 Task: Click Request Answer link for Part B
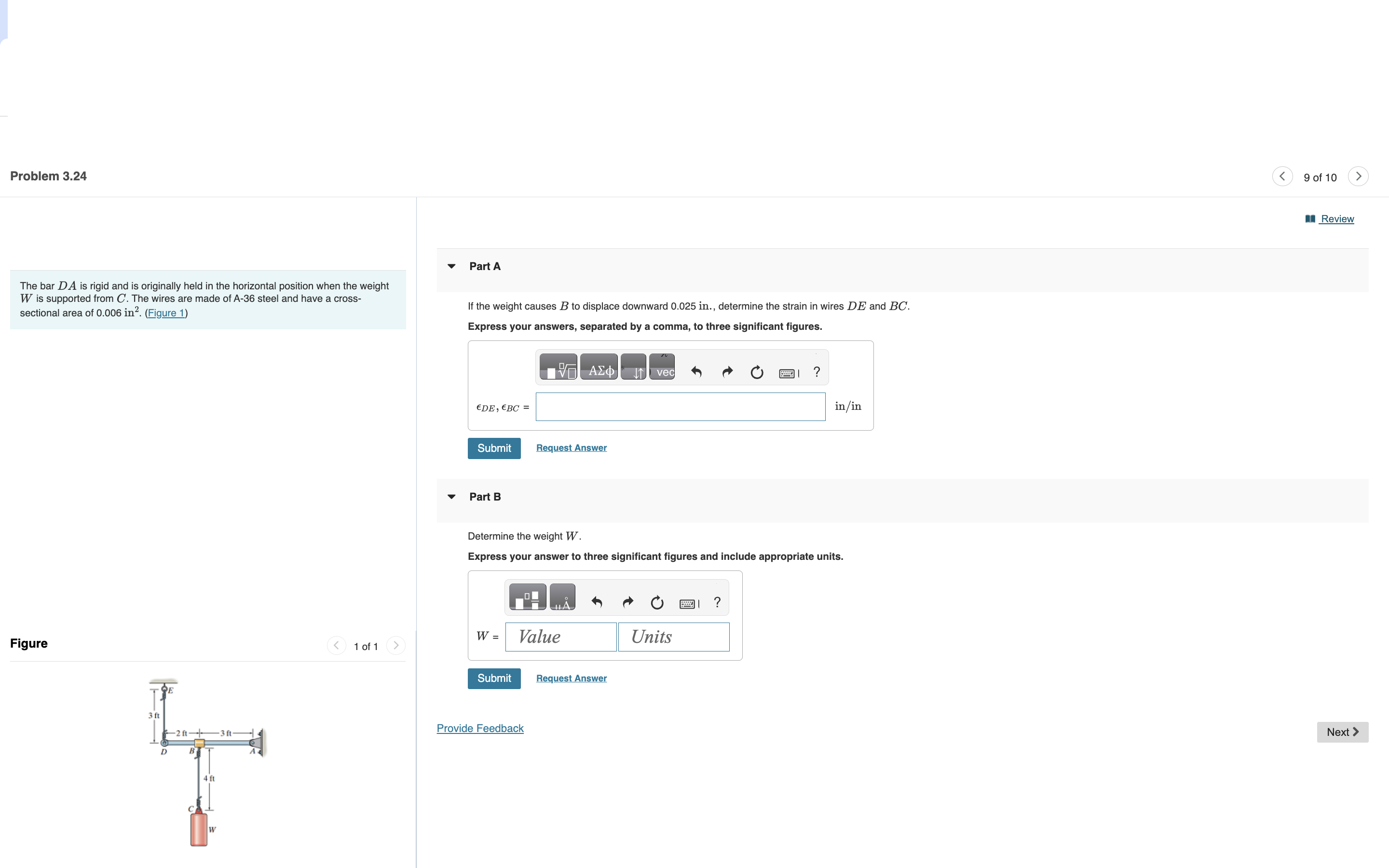(x=571, y=678)
